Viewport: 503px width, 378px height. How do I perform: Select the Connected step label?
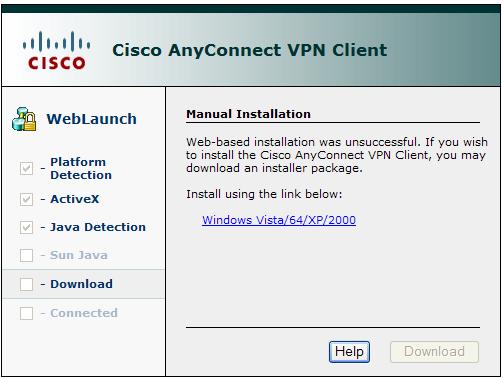[84, 313]
